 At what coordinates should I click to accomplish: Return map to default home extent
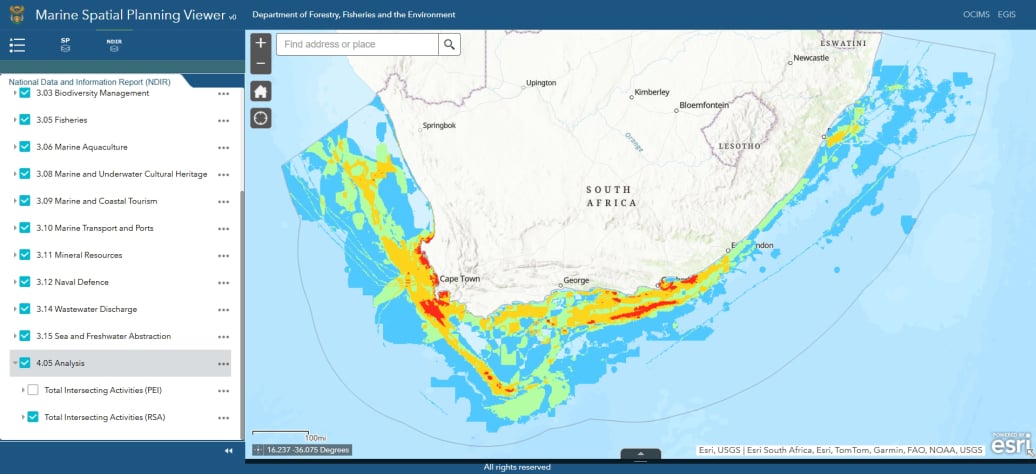(261, 91)
